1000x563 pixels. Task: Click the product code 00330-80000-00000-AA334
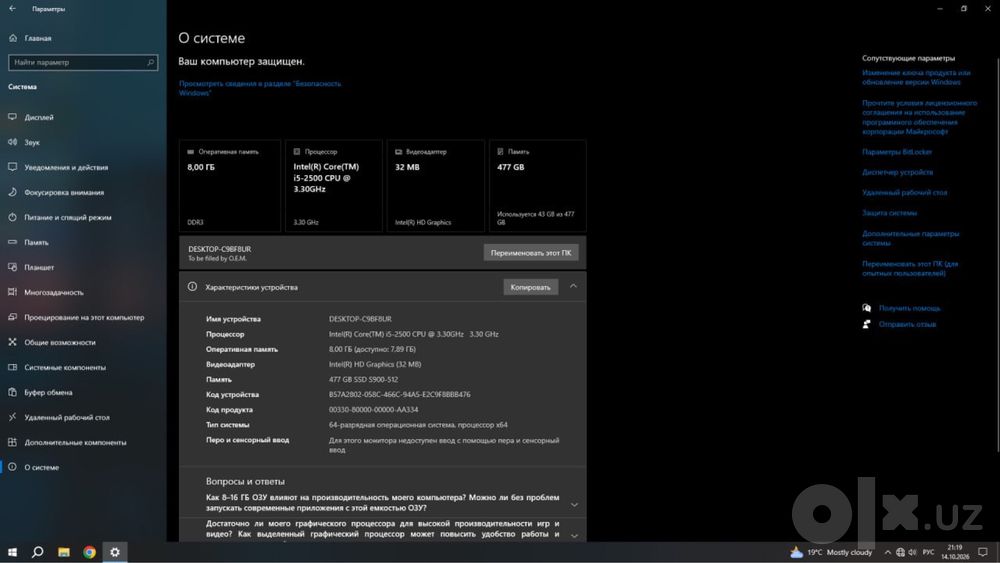(374, 409)
